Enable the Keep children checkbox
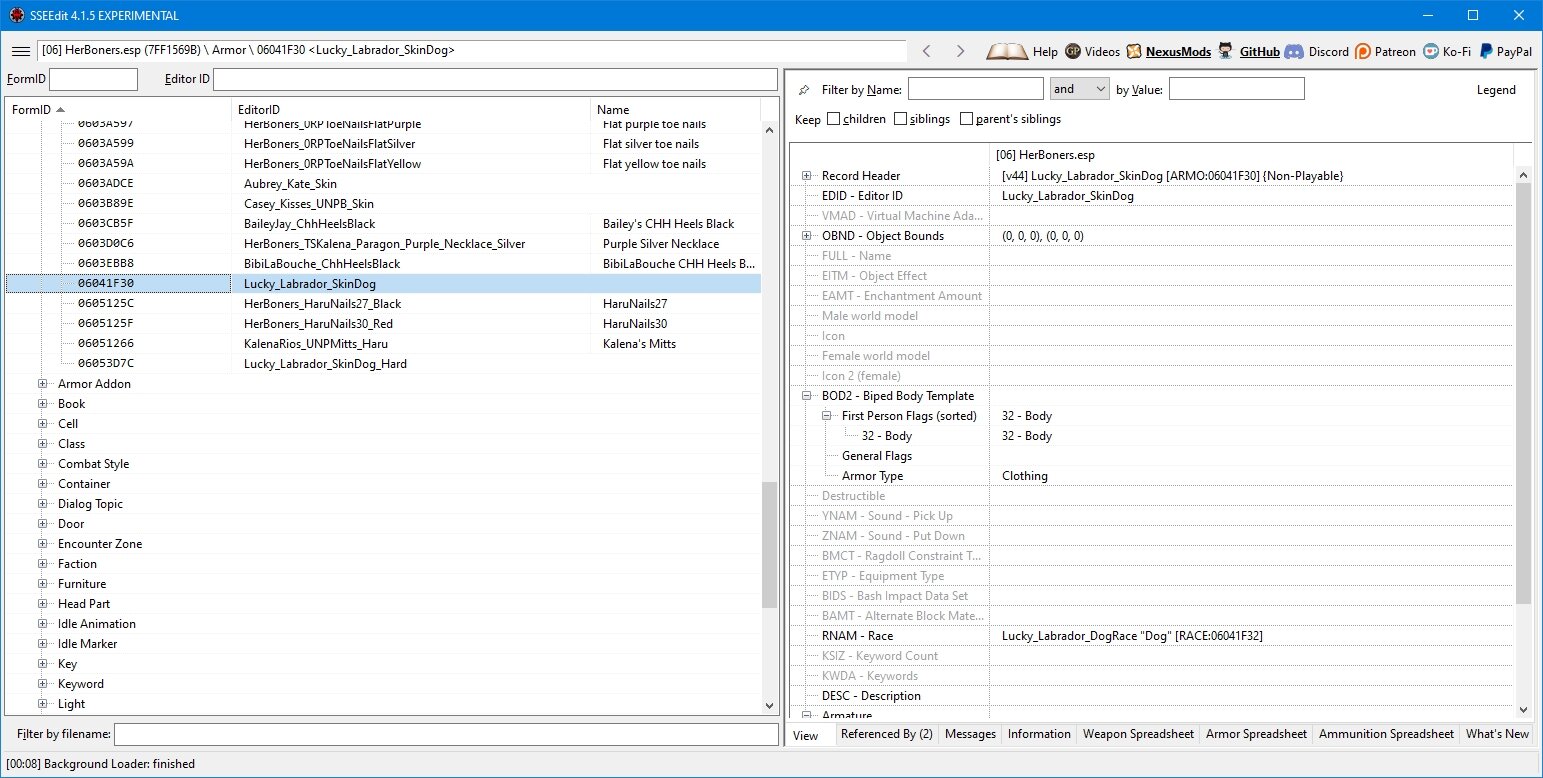 tap(833, 119)
